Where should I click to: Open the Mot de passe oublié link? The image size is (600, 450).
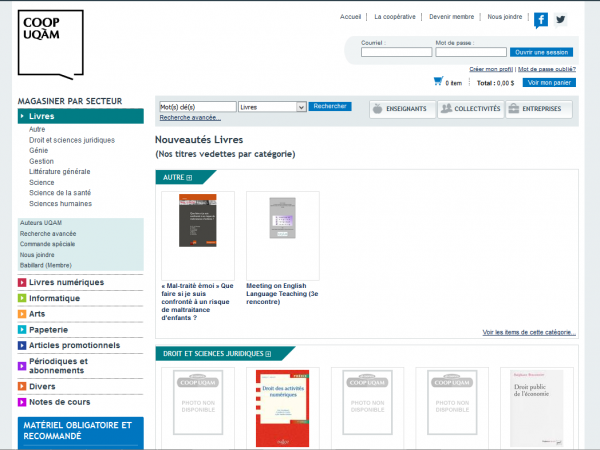(x=546, y=69)
